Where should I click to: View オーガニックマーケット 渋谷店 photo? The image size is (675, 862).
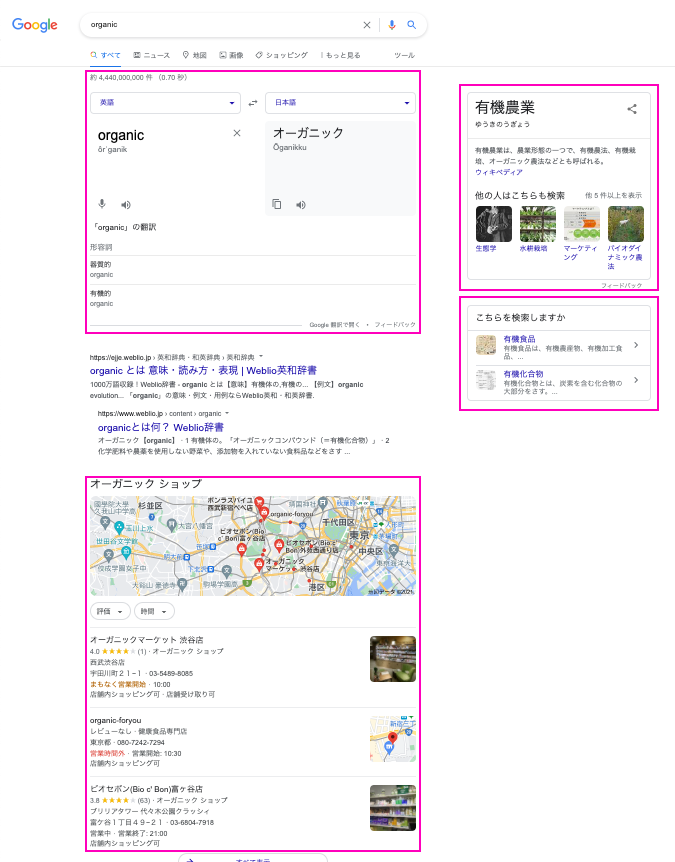pyautogui.click(x=393, y=659)
